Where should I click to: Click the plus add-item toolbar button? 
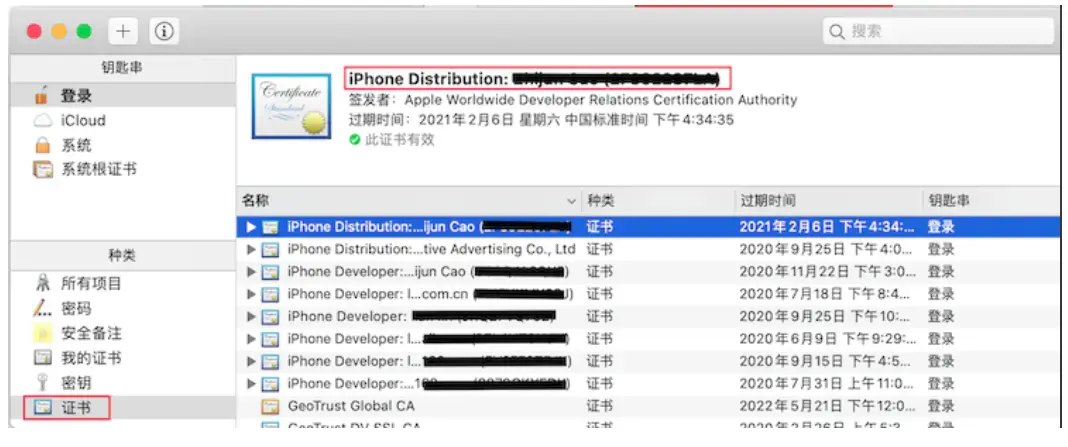pyautogui.click(x=123, y=31)
